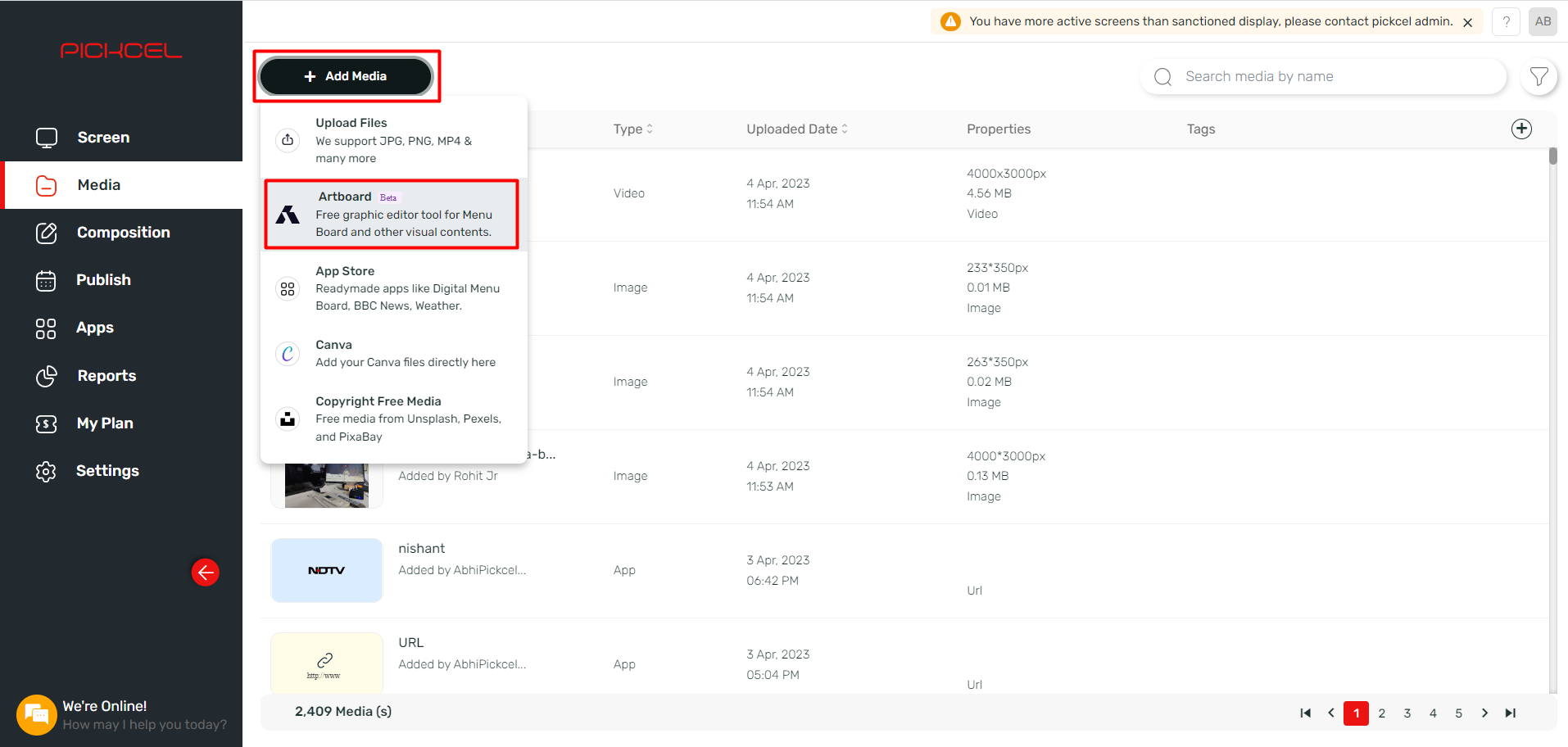Click the Media folder icon in sidebar
This screenshot has width=1568, height=747.
[x=47, y=185]
